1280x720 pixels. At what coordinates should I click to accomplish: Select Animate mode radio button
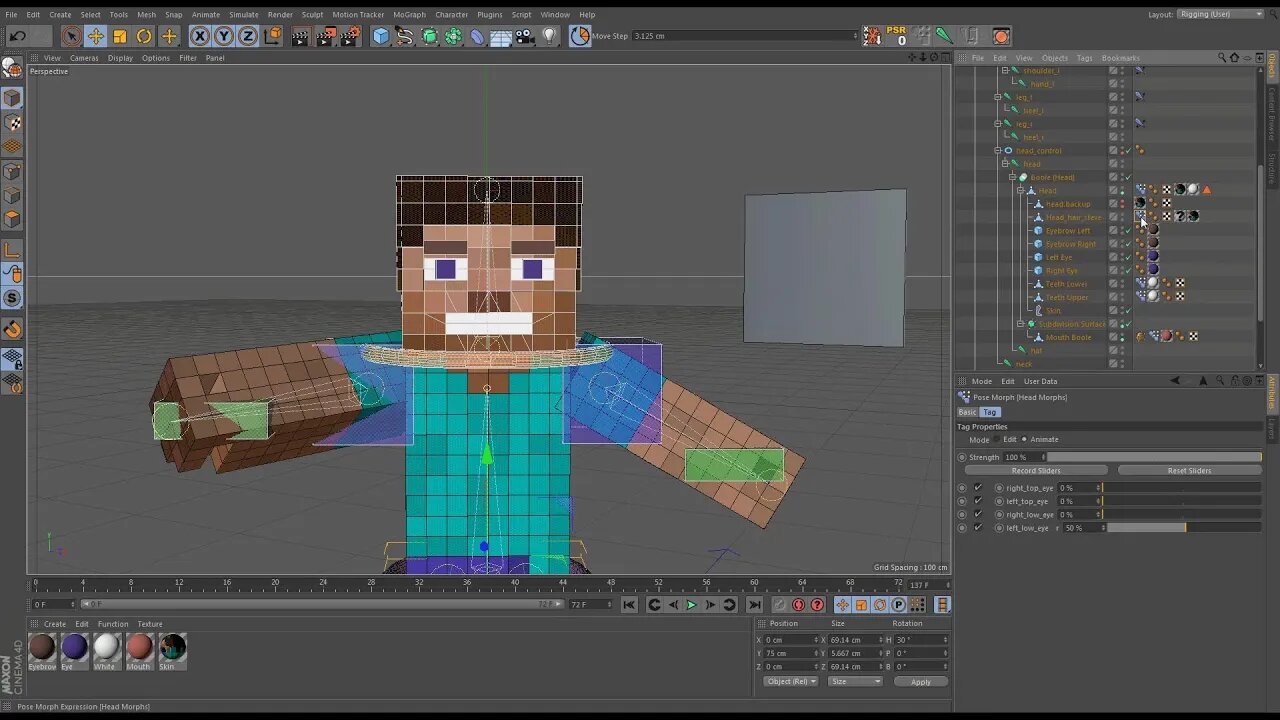tap(1024, 440)
